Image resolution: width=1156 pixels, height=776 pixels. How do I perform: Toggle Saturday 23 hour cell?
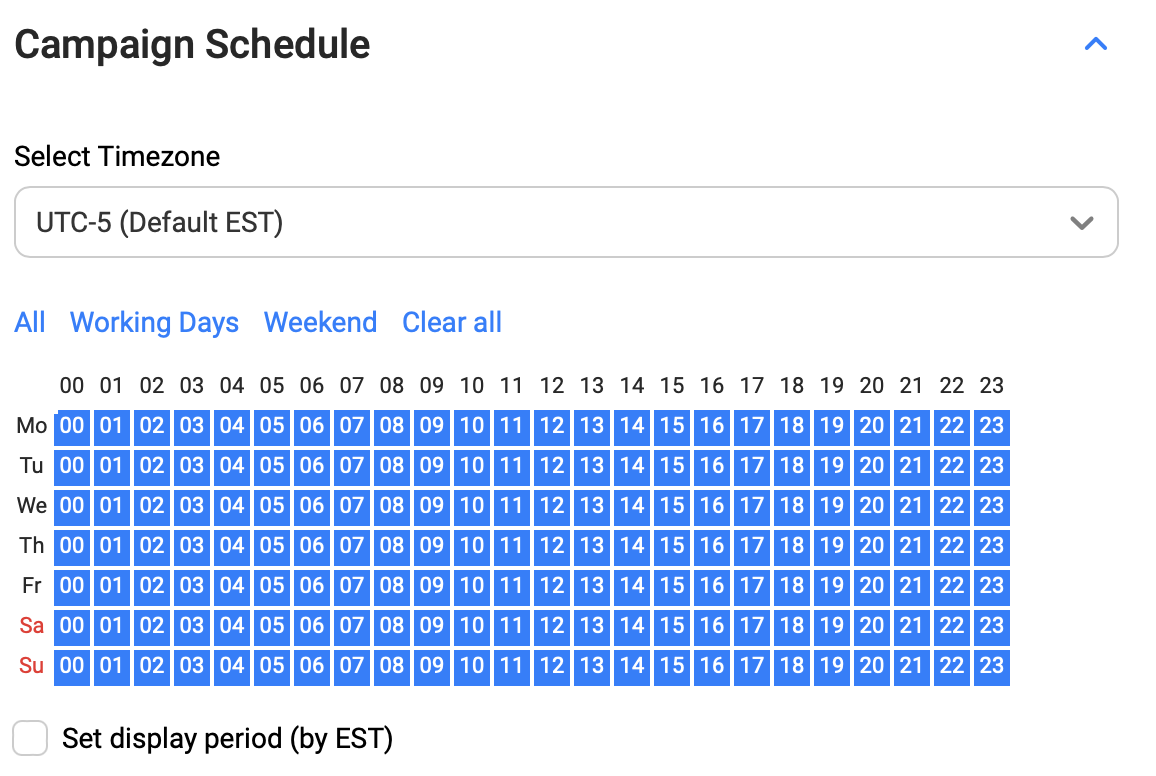click(x=991, y=626)
